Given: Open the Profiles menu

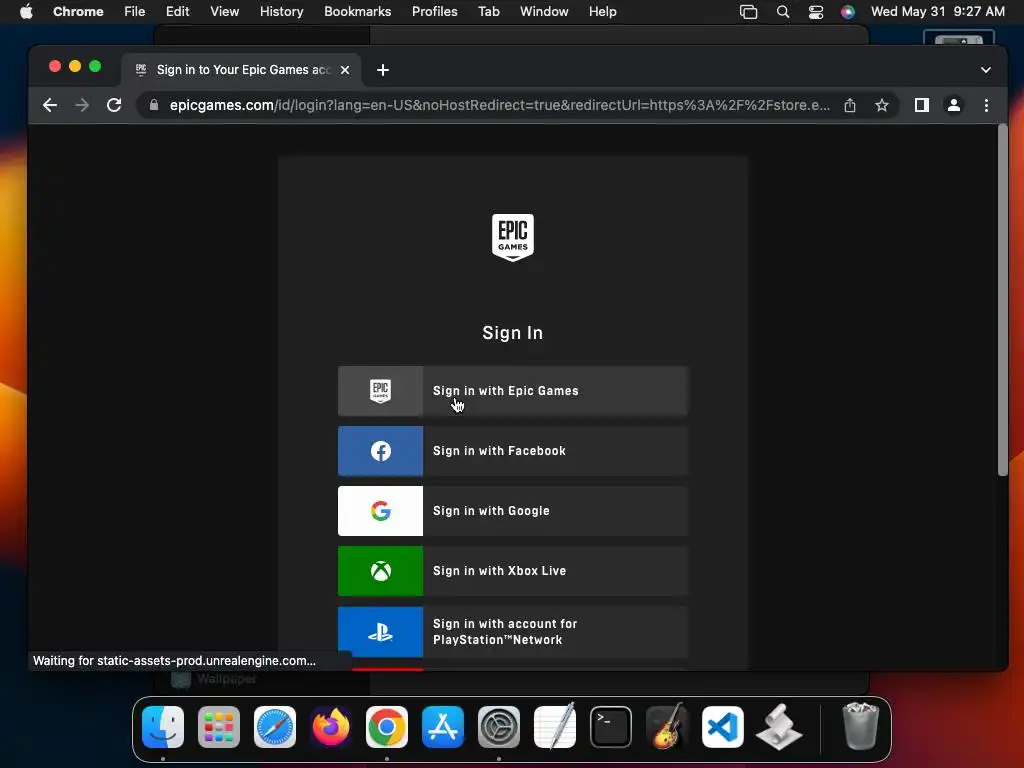Looking at the screenshot, I should click(x=434, y=12).
